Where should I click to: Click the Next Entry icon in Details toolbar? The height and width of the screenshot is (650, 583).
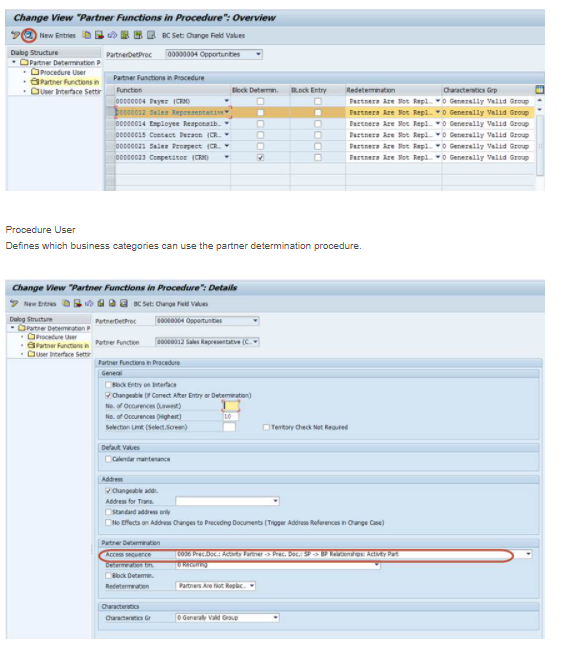(112, 303)
